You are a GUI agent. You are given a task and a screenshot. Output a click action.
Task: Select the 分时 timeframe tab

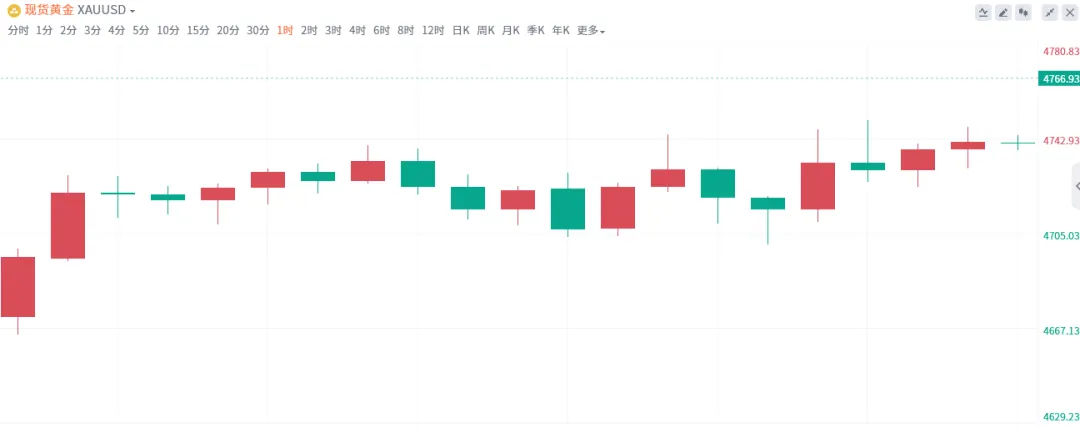point(18,31)
